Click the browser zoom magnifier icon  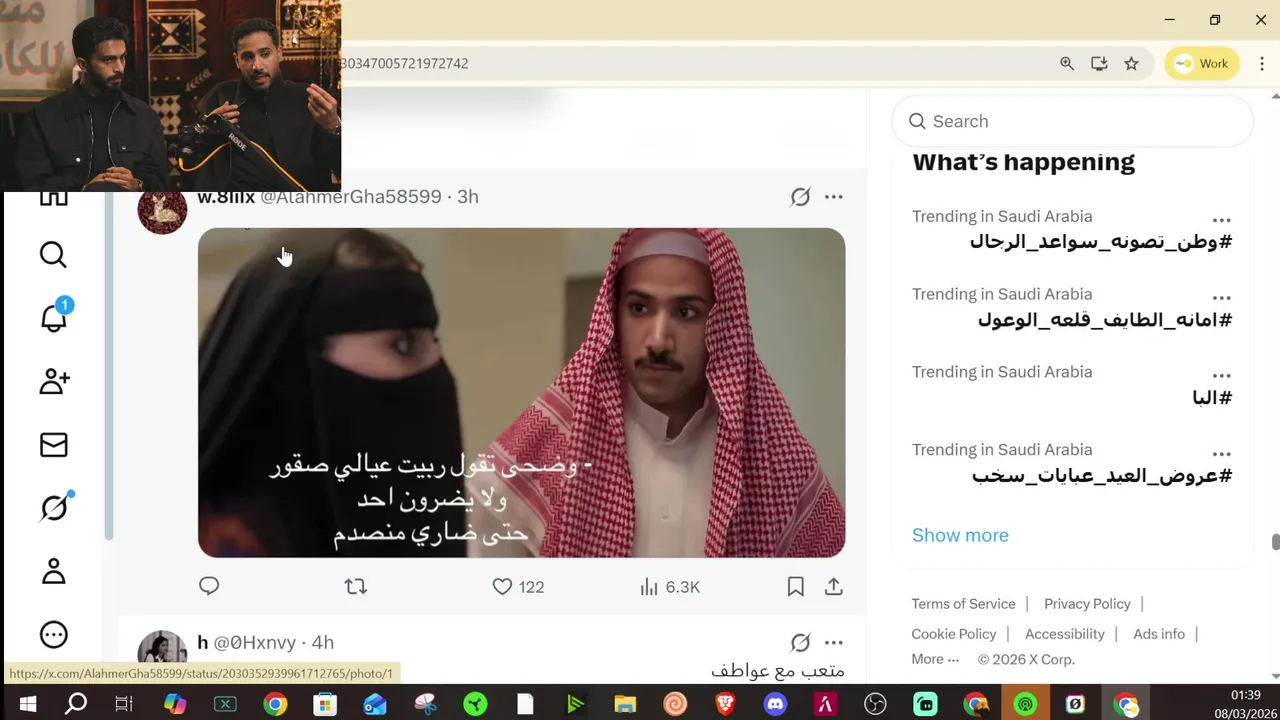point(1067,63)
